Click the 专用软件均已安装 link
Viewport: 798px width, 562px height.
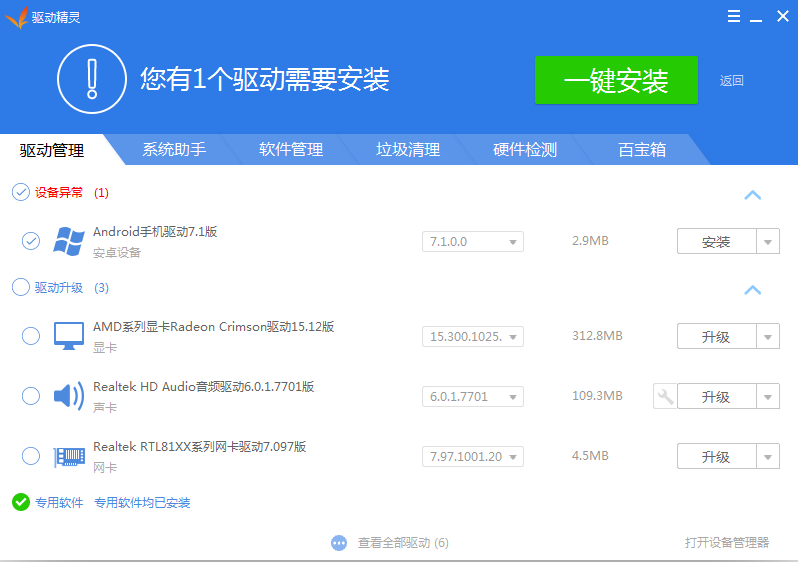click(x=142, y=502)
